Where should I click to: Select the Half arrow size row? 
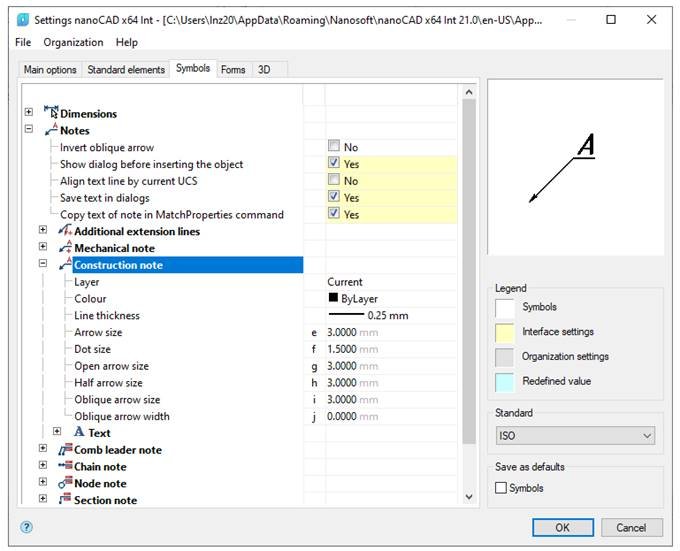pos(108,383)
